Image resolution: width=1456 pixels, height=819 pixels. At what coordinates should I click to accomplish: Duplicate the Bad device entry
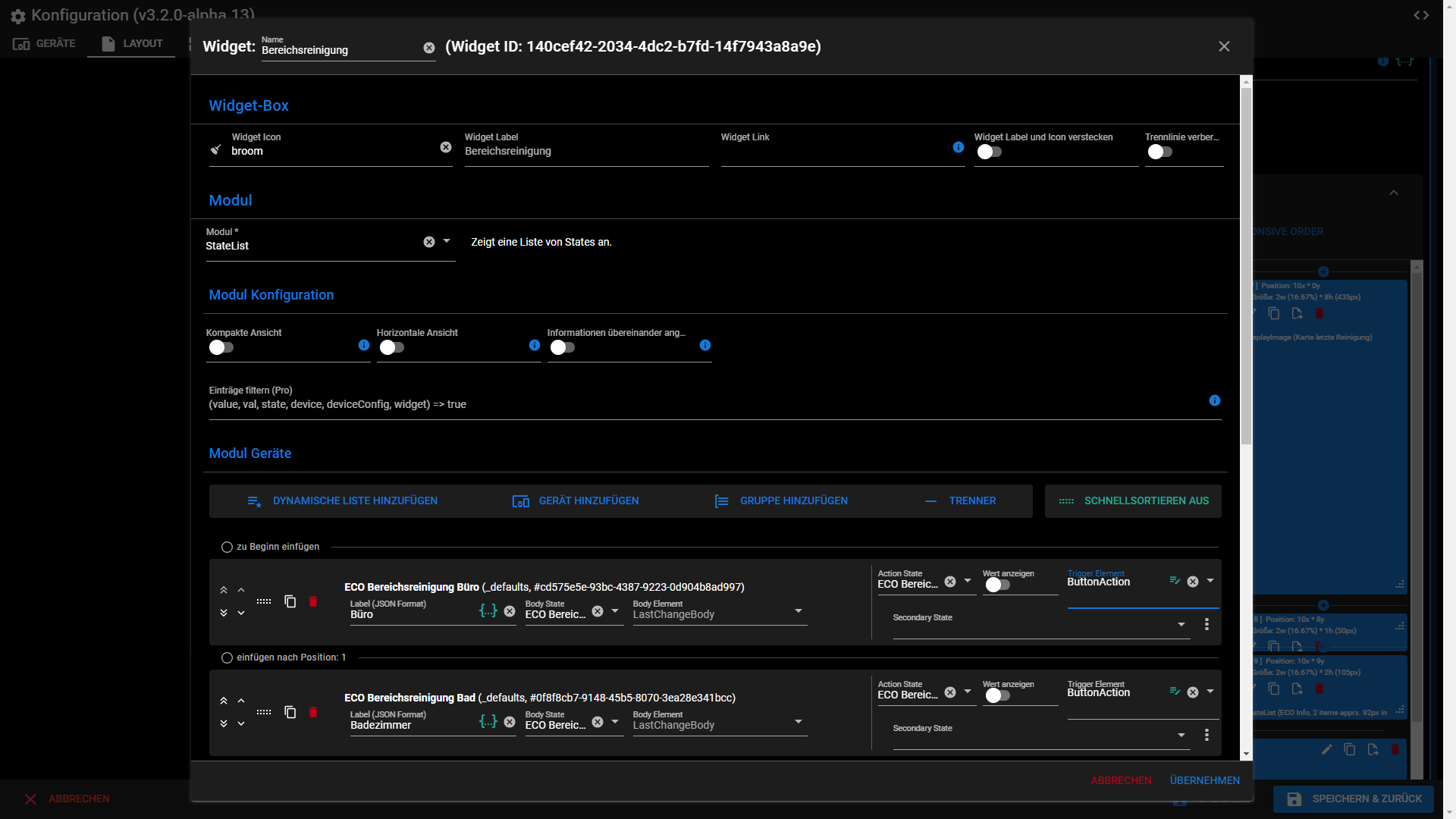tap(290, 712)
